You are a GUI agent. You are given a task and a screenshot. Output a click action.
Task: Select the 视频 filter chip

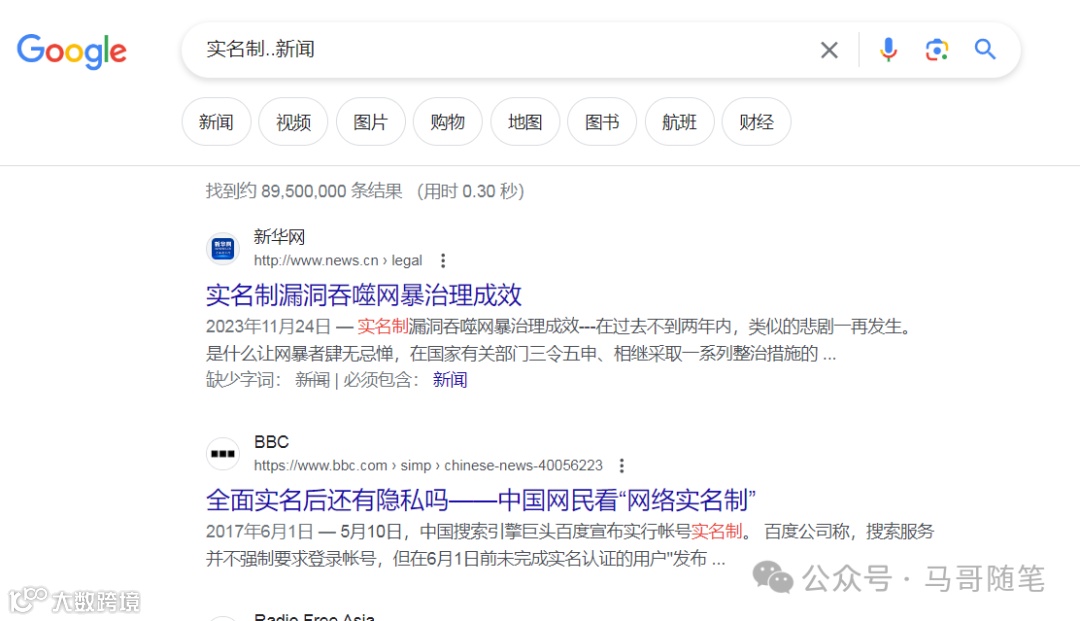click(293, 122)
